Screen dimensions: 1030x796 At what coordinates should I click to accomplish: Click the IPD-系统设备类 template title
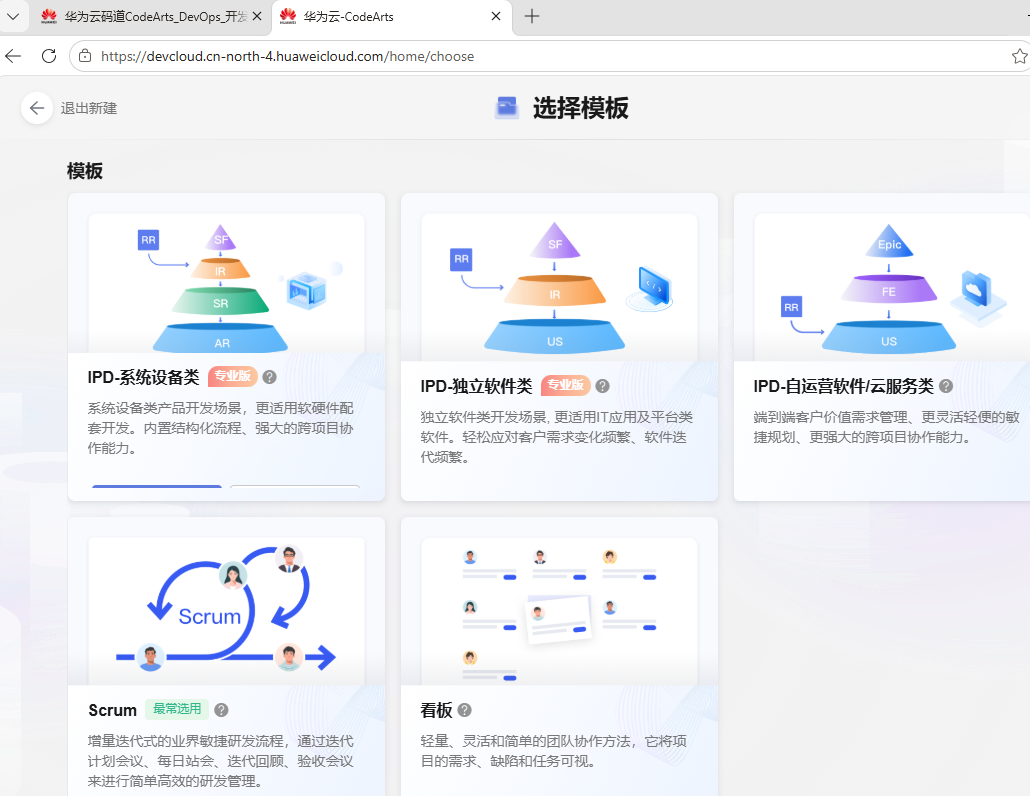point(143,377)
